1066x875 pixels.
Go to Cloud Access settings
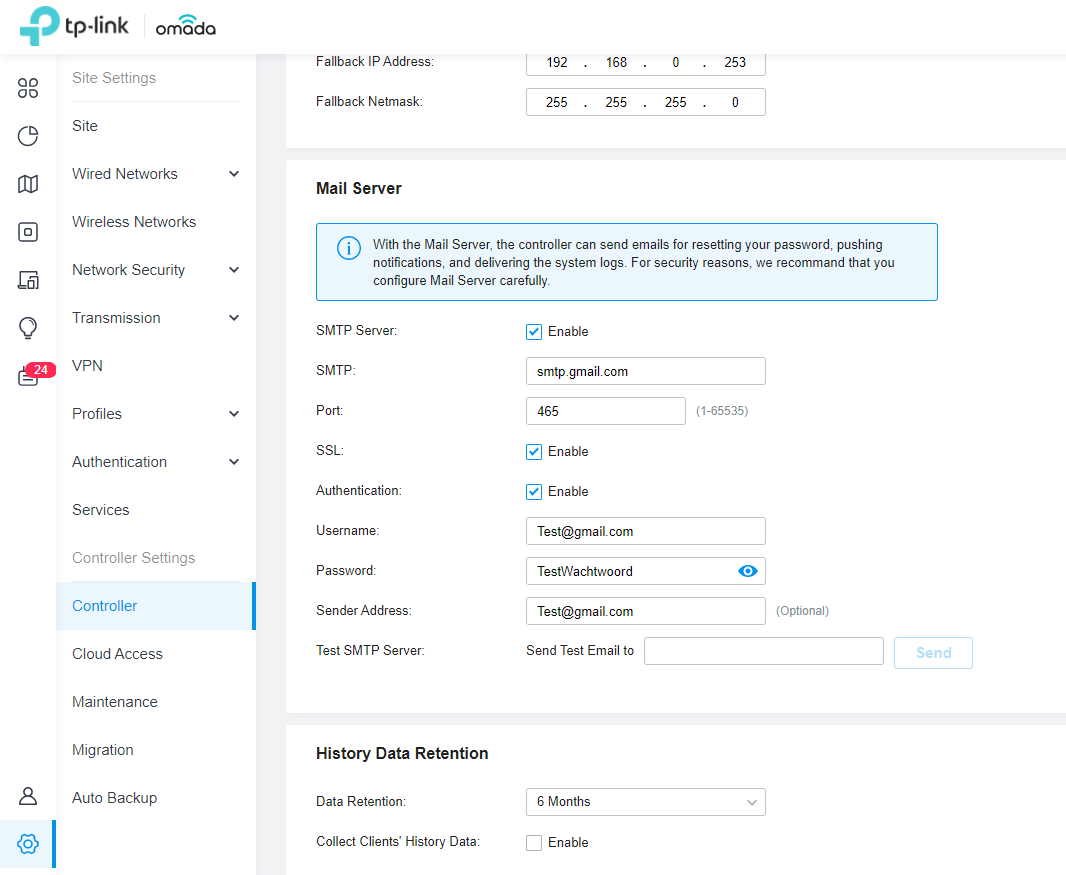[x=117, y=654]
